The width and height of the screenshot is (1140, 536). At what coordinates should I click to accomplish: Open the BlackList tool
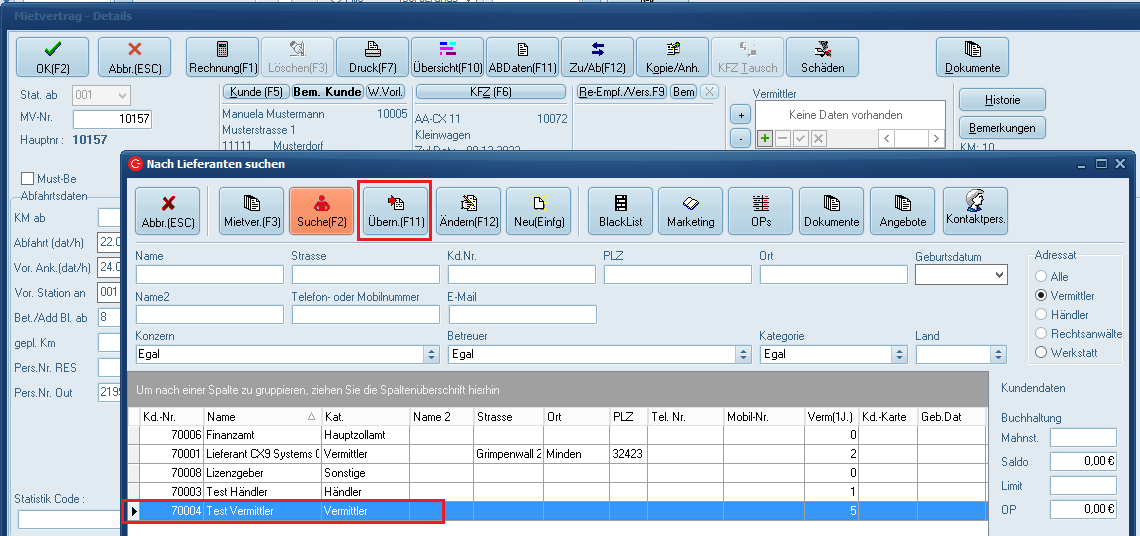[620, 211]
